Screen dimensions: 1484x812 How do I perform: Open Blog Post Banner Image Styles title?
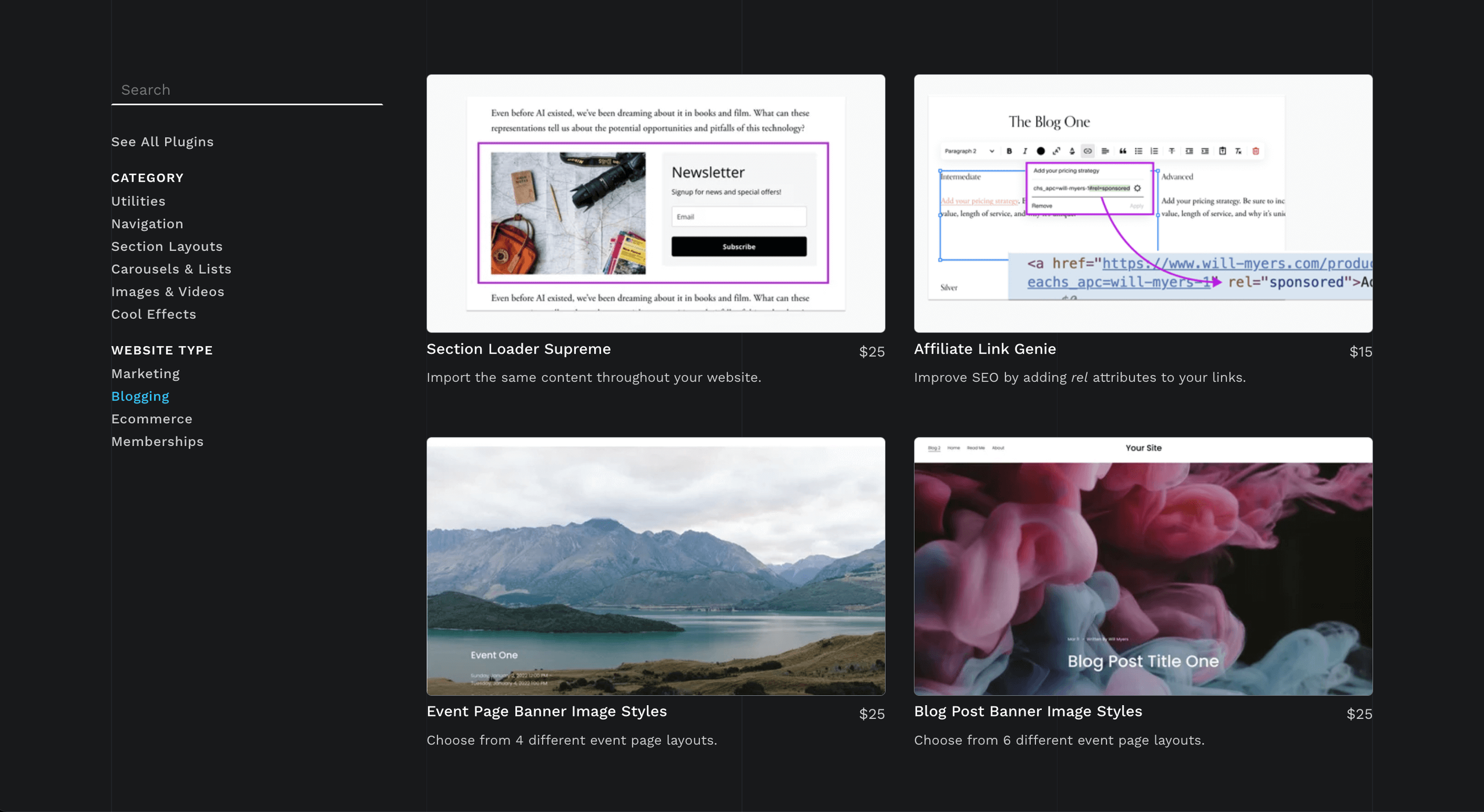1028,711
